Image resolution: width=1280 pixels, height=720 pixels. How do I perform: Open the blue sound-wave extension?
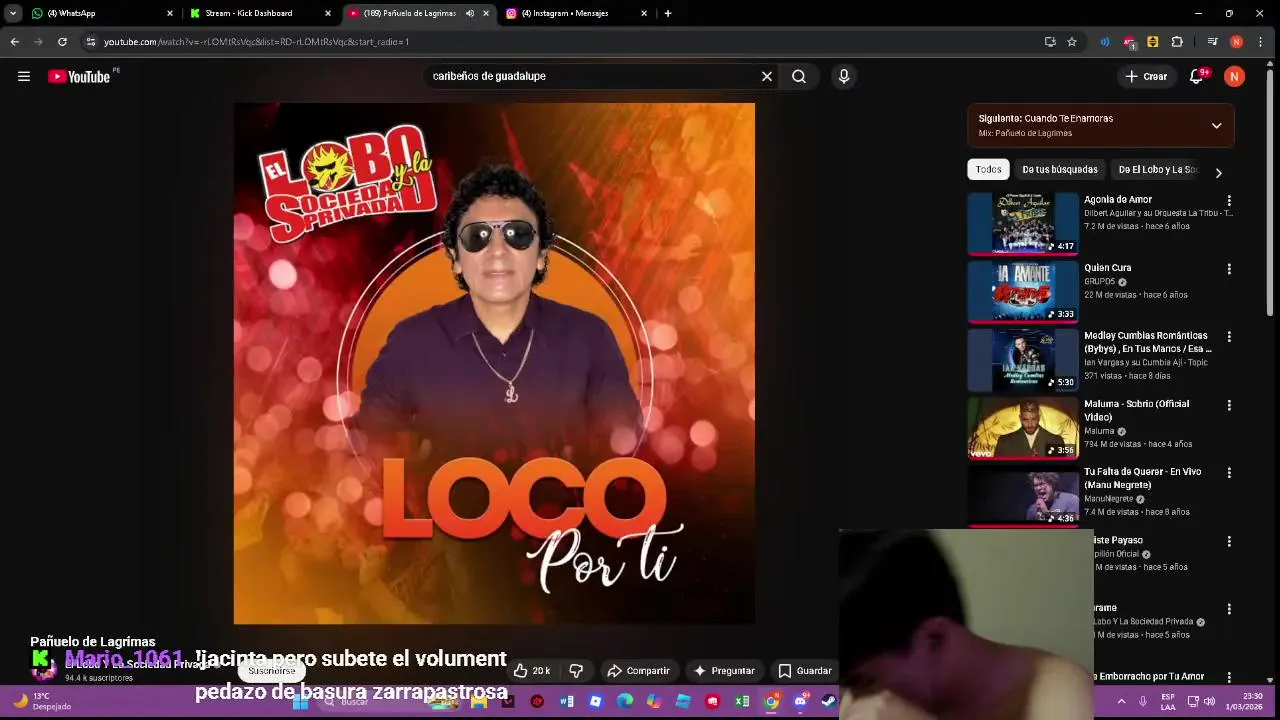tap(1105, 42)
